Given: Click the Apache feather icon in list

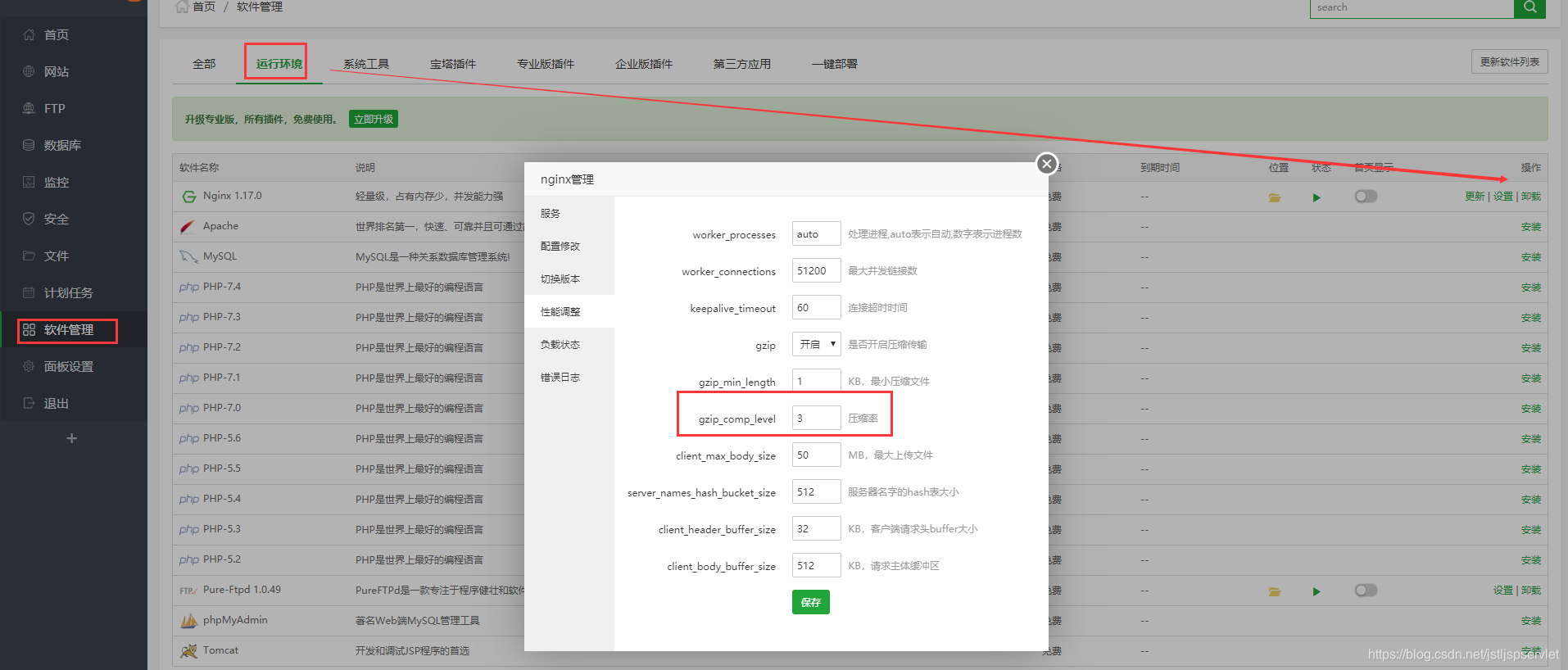Looking at the screenshot, I should click(x=188, y=227).
